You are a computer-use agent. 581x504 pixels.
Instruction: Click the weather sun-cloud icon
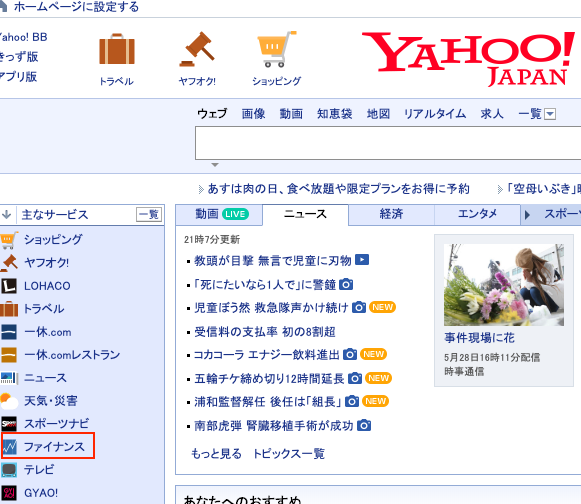point(9,401)
